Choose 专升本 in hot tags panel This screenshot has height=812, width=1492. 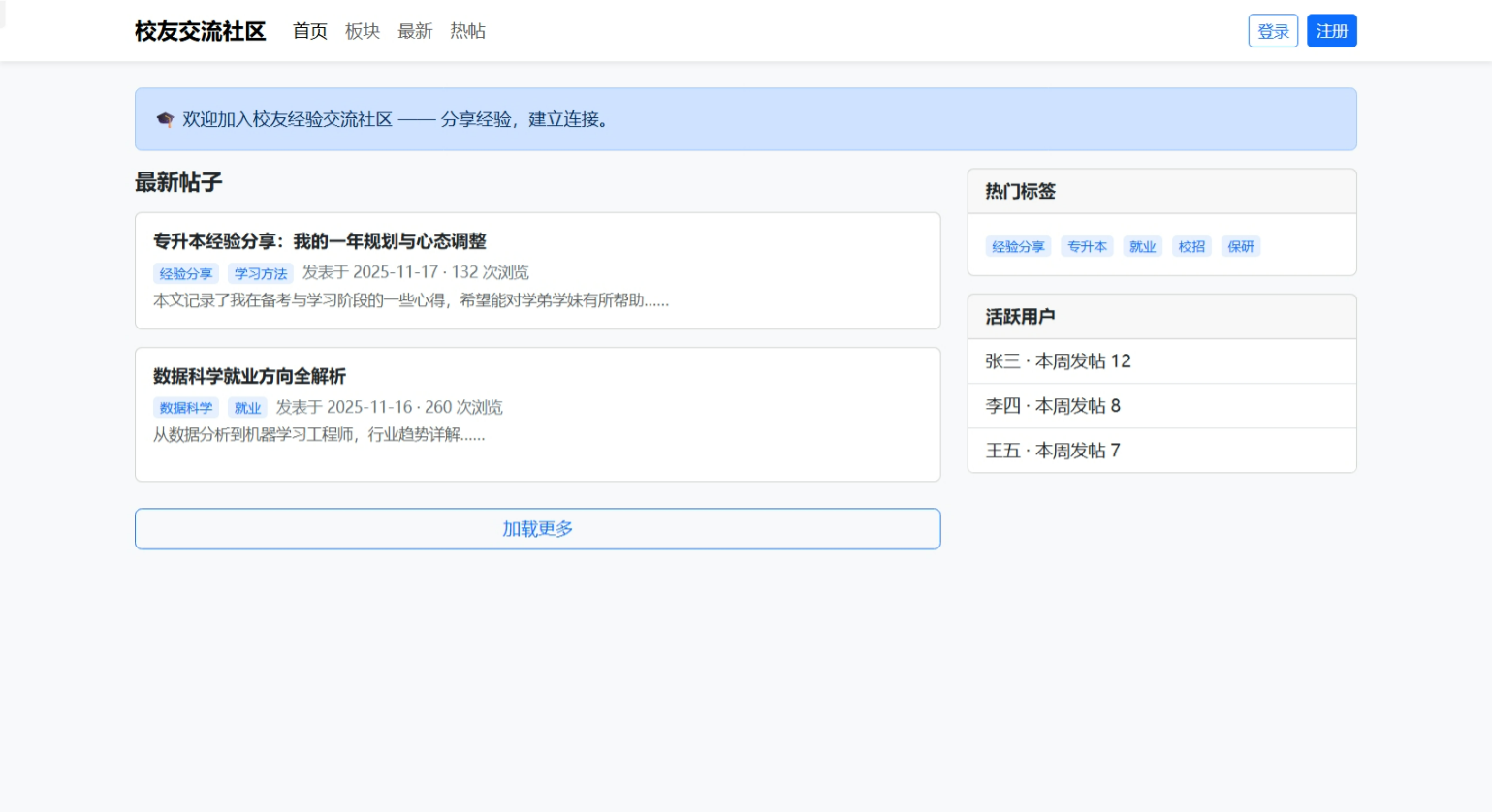pyautogui.click(x=1087, y=247)
